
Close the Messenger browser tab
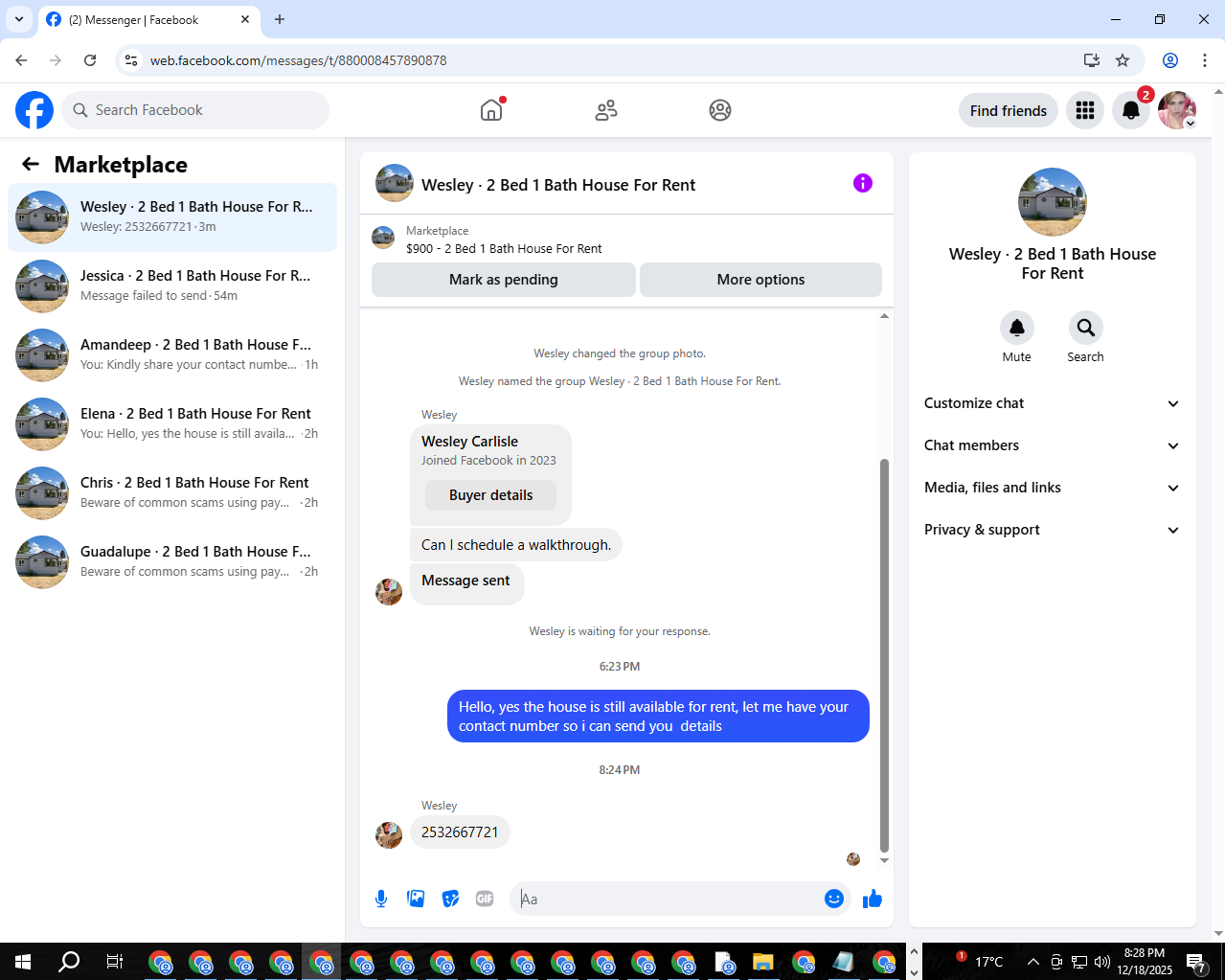[245, 19]
